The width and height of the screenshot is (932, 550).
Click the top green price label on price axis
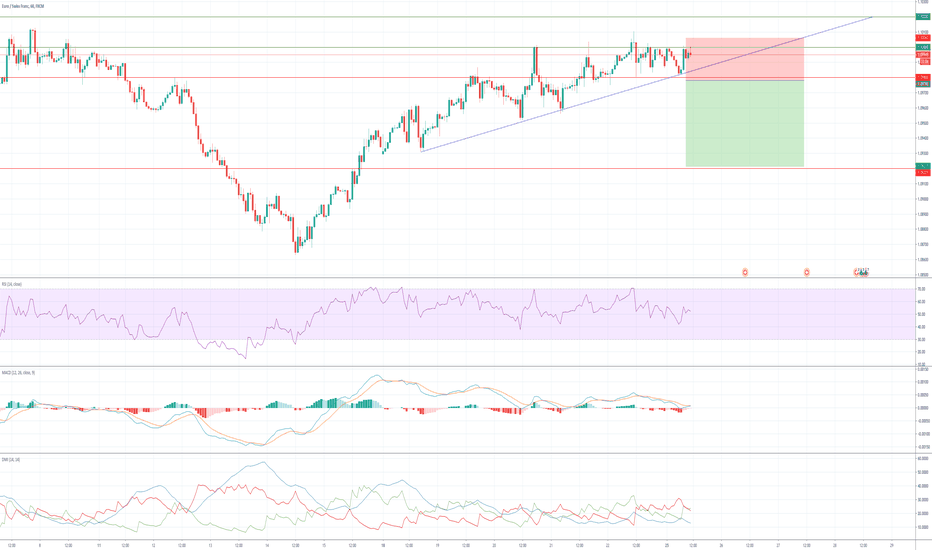coord(922,17)
